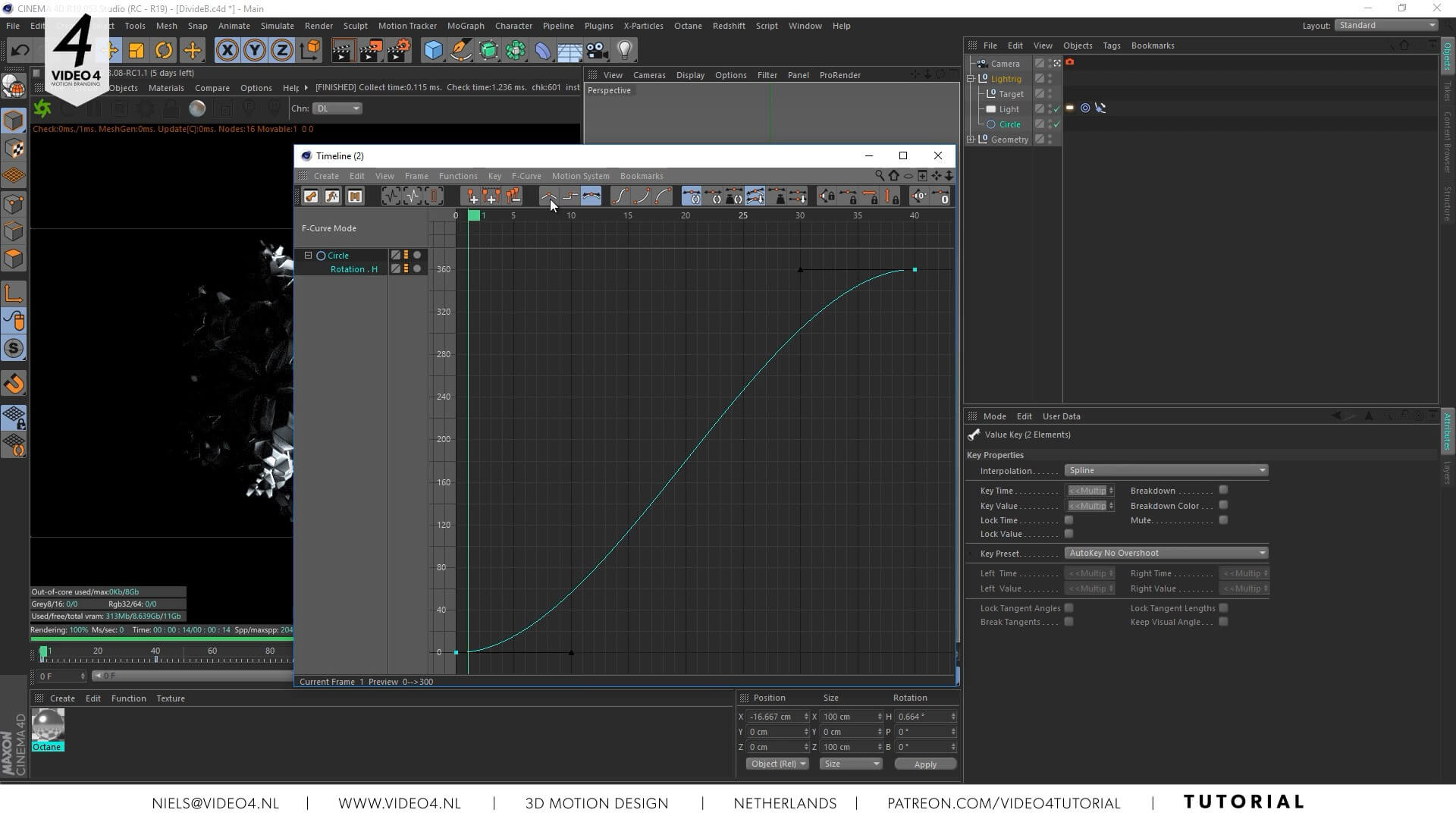Switch timeline to Dope Sheet mode icon
The width and height of the screenshot is (1456, 819).
coord(311,196)
